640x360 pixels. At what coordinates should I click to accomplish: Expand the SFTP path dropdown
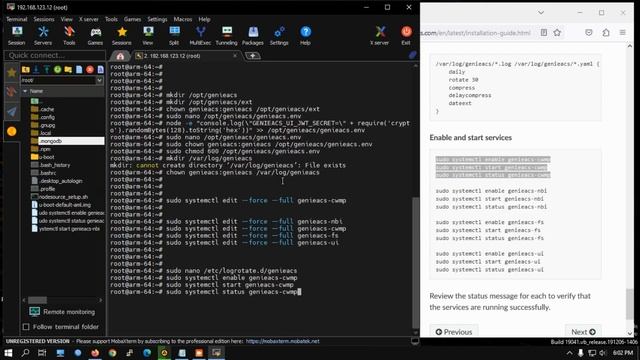pos(99,80)
